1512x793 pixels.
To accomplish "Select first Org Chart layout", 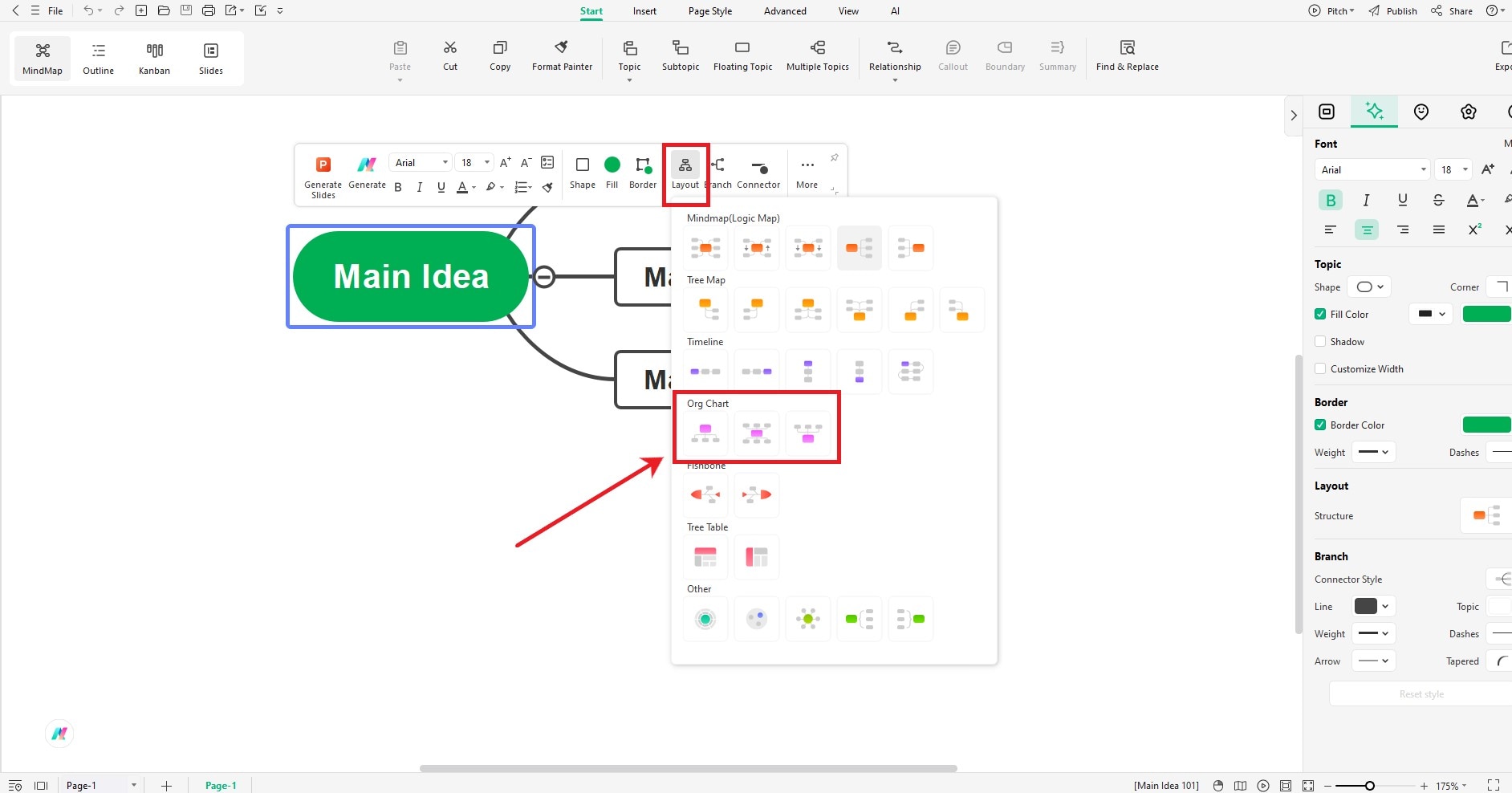I will coord(705,433).
